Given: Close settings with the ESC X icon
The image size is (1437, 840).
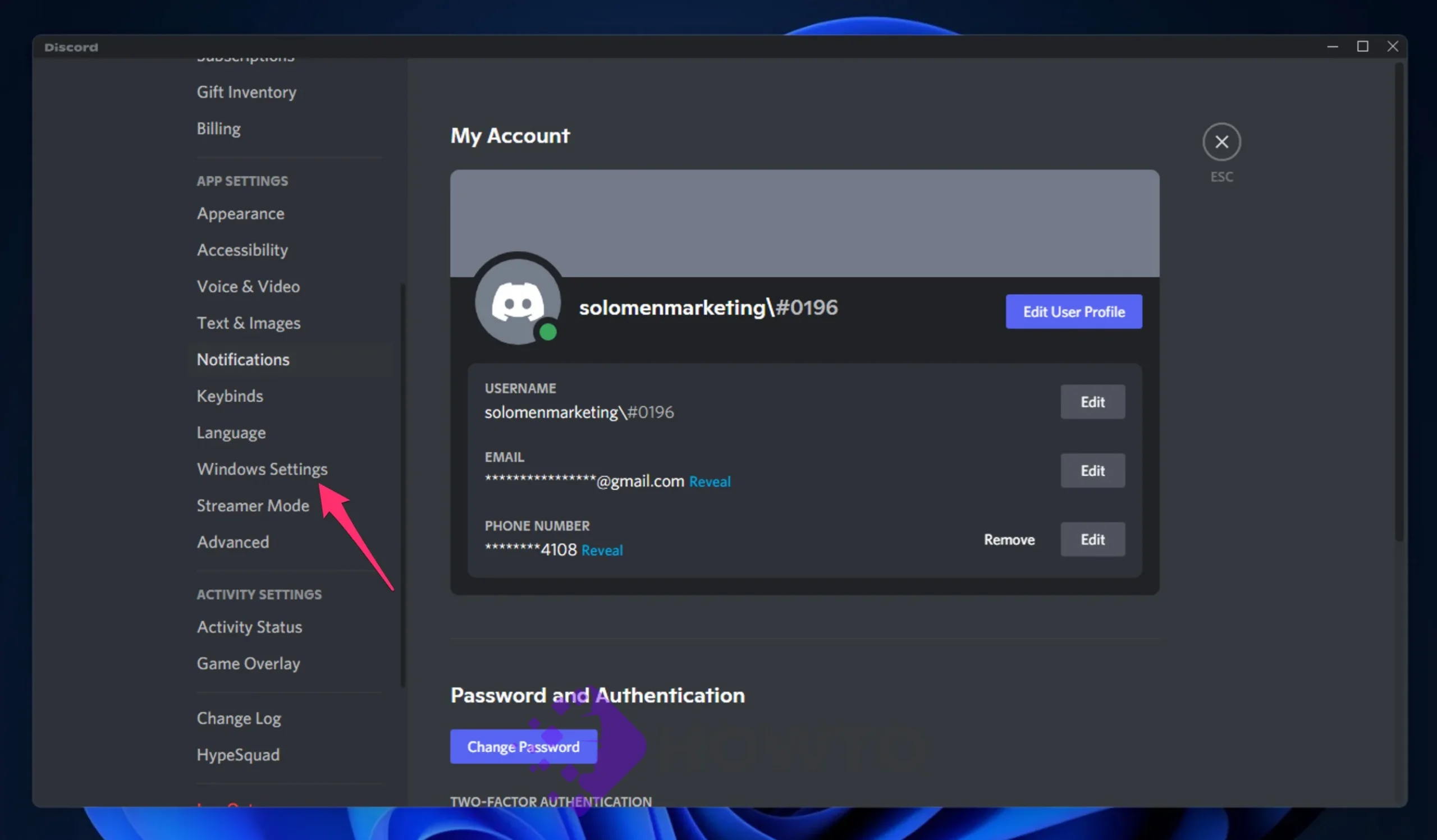Looking at the screenshot, I should click(x=1221, y=142).
